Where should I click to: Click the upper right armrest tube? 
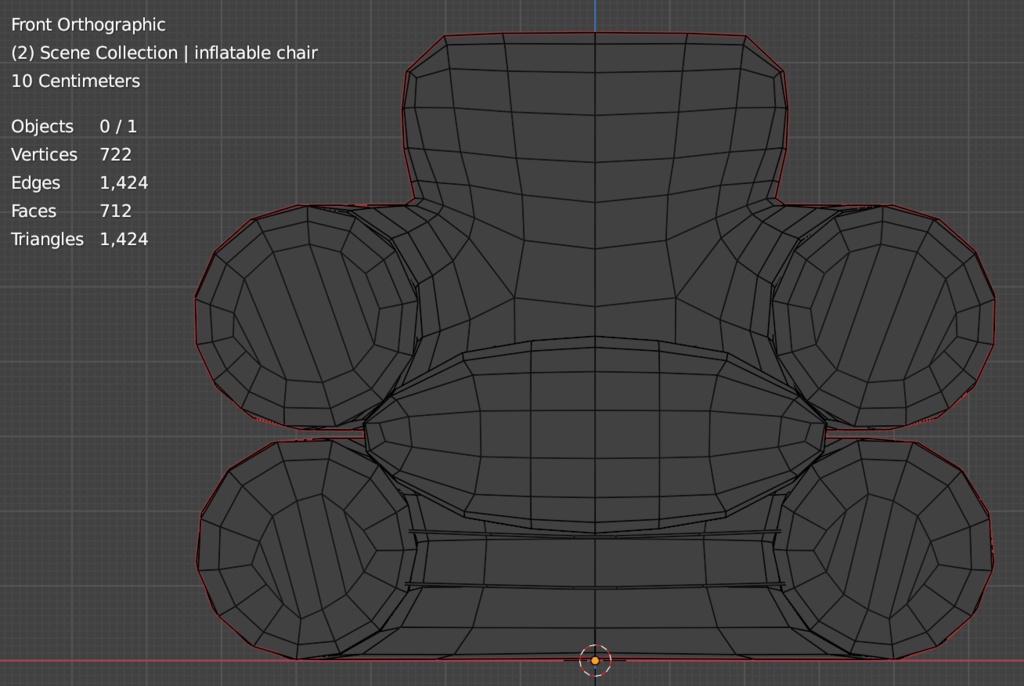click(885, 315)
